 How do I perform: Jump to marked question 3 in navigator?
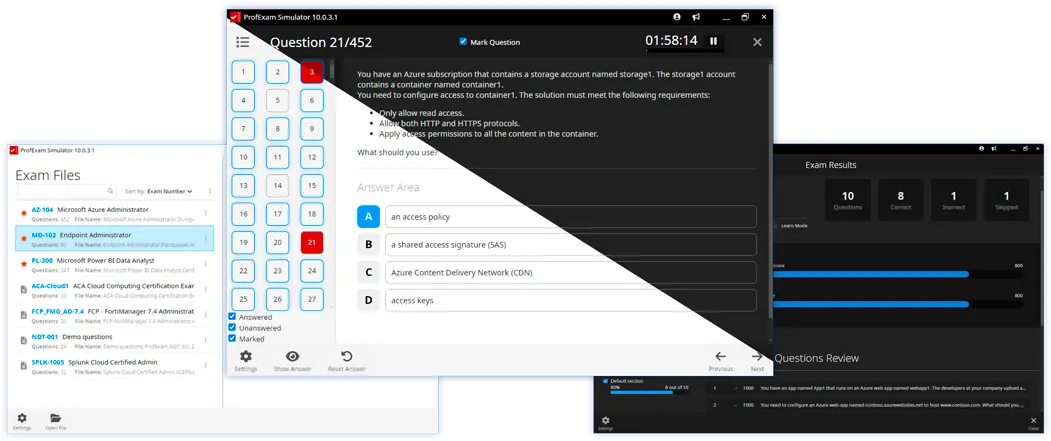pyautogui.click(x=312, y=72)
